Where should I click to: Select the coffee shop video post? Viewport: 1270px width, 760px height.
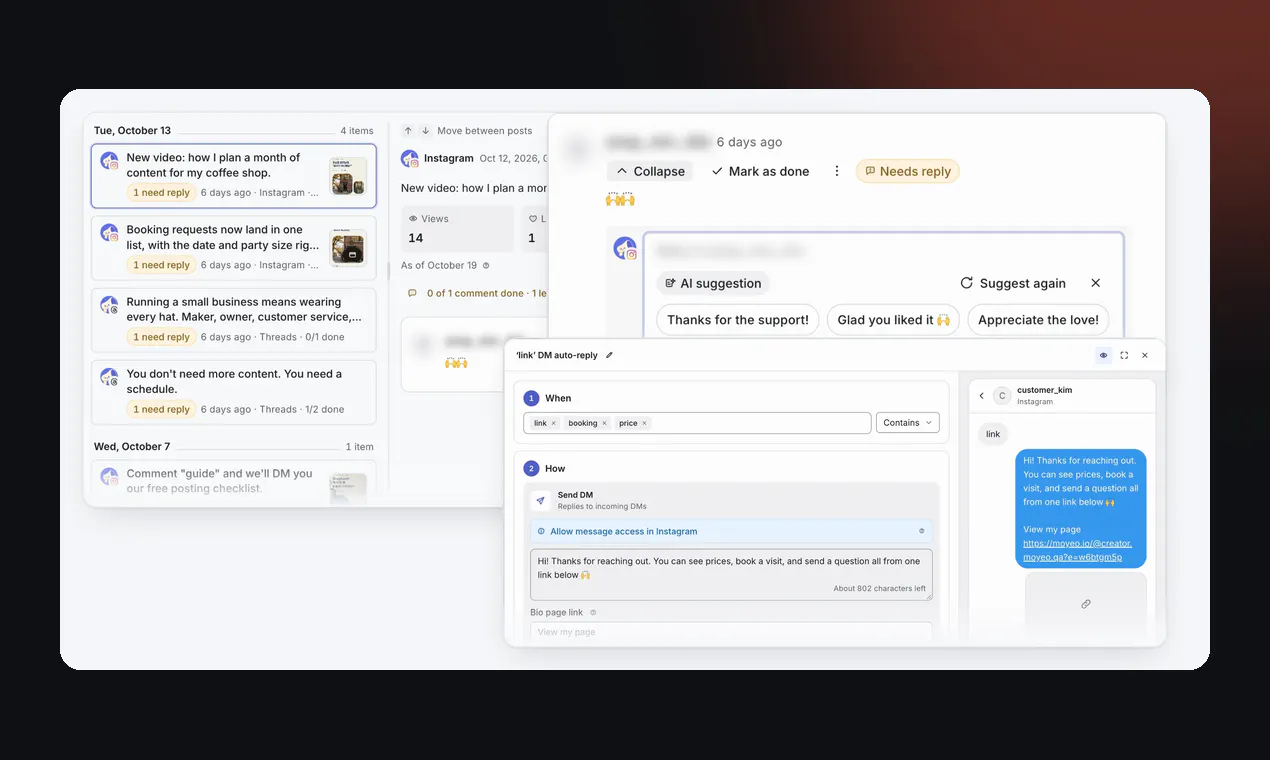234,176
